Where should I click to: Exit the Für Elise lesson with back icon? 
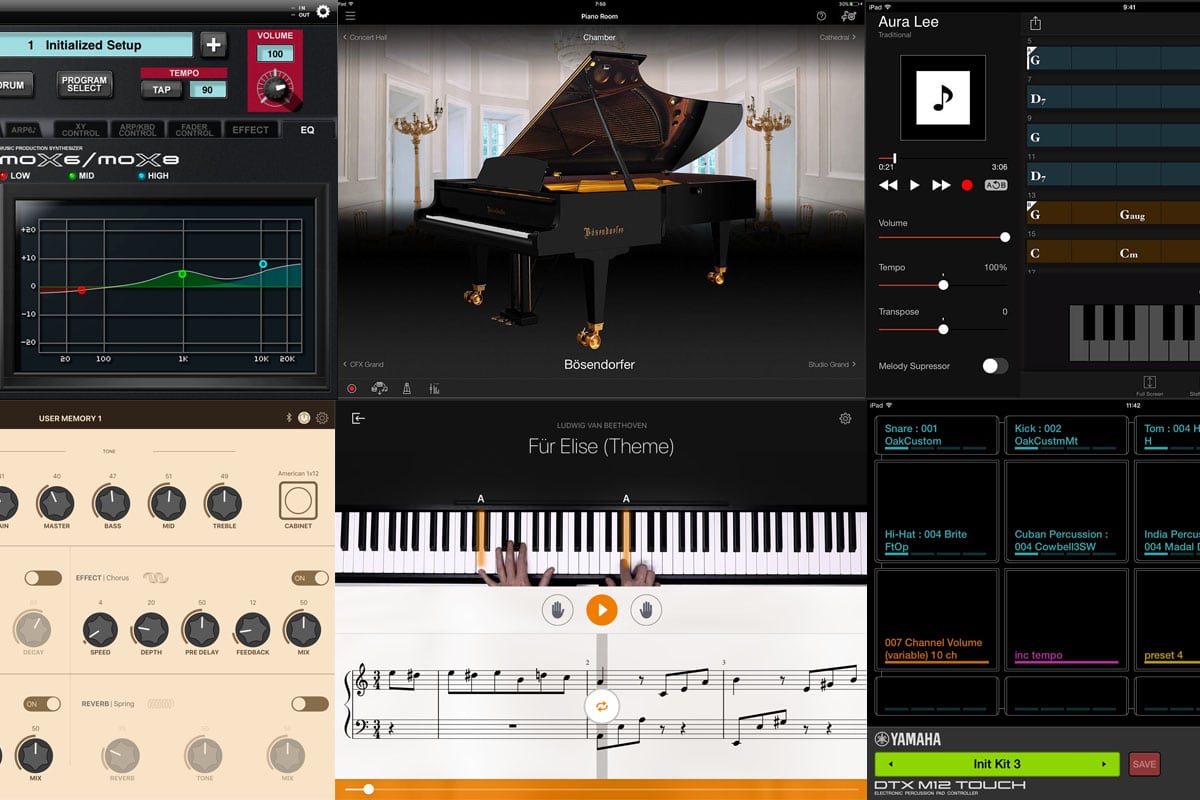[x=358, y=418]
